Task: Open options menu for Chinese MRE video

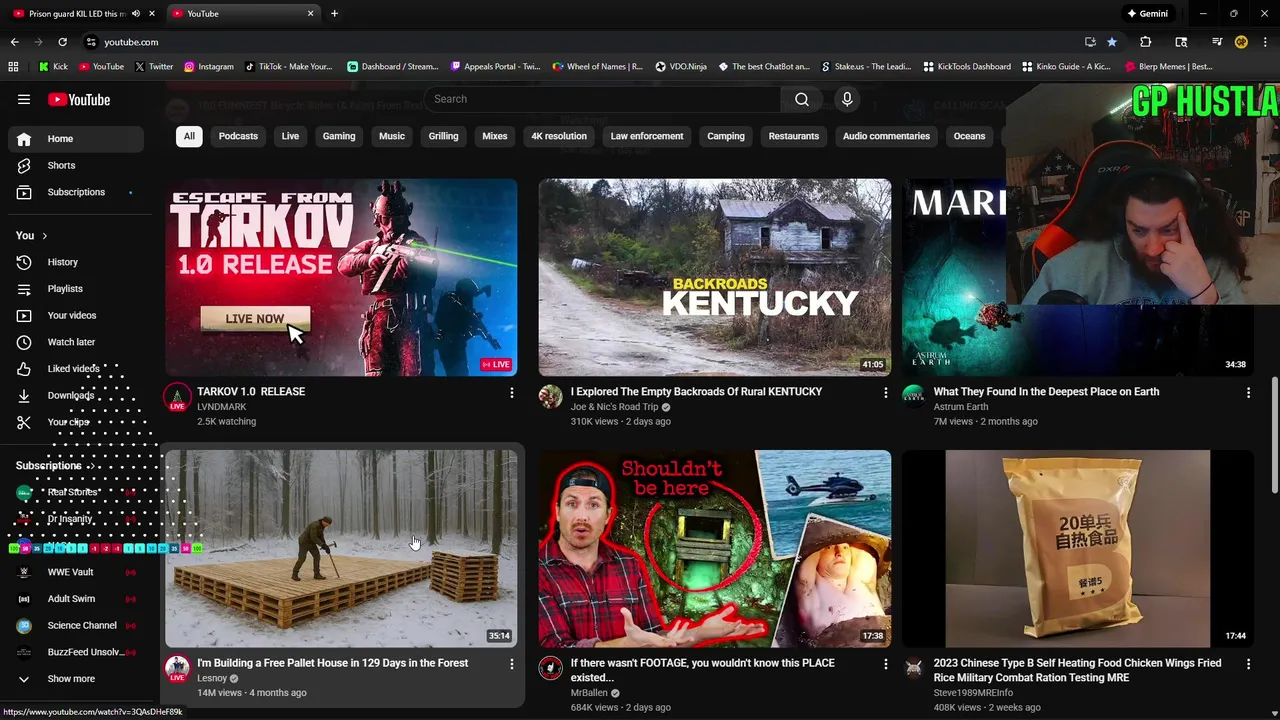Action: (x=1248, y=664)
